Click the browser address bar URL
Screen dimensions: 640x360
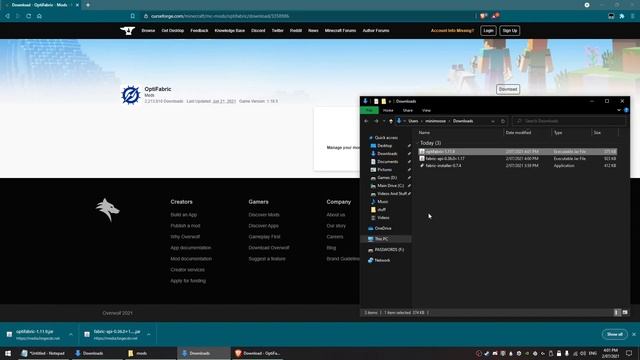pyautogui.click(x=220, y=16)
